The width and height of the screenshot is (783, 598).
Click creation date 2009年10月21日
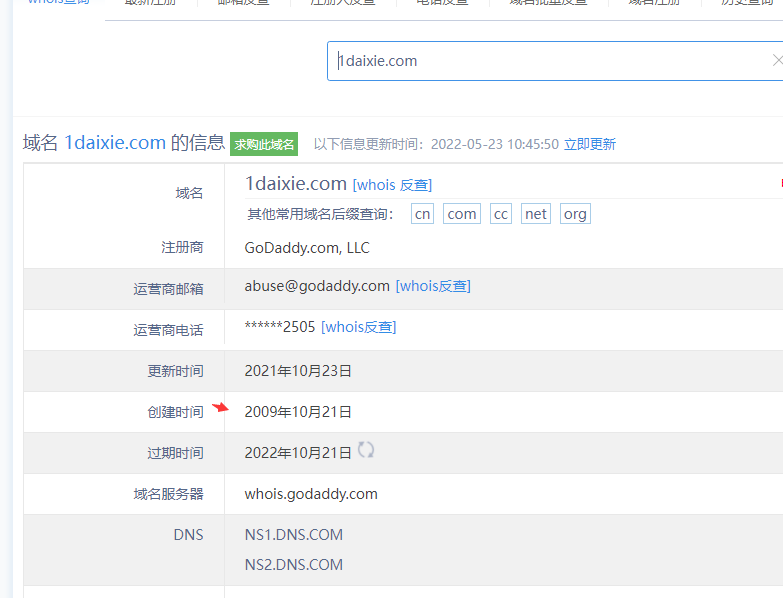pyautogui.click(x=298, y=412)
